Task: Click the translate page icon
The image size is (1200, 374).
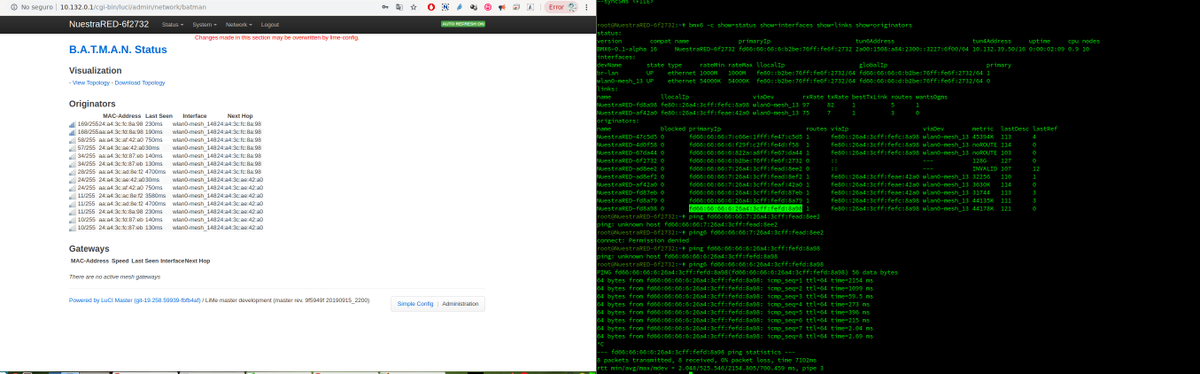Action: tap(400, 7)
